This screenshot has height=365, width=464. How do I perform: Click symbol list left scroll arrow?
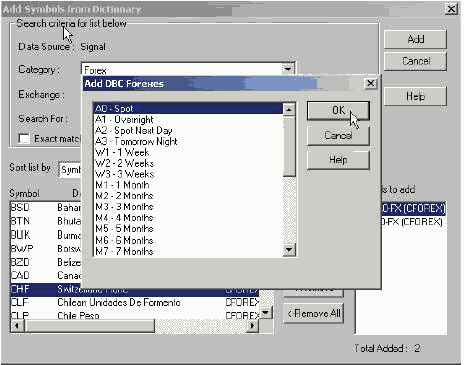pos(17,326)
